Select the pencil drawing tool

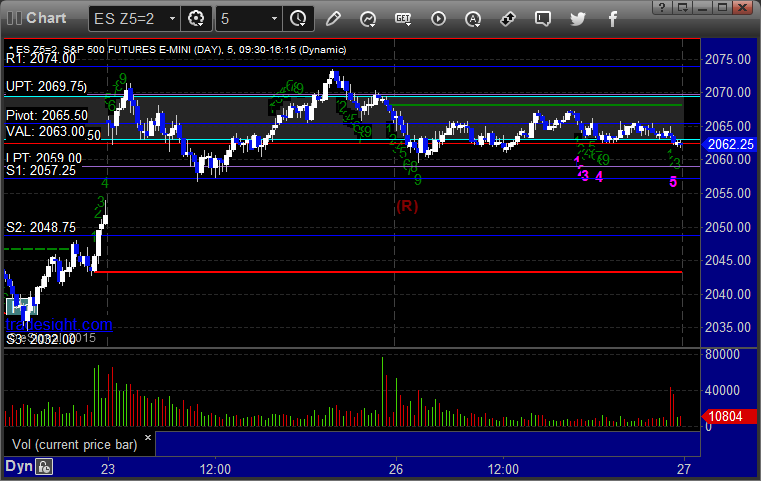click(x=333, y=19)
